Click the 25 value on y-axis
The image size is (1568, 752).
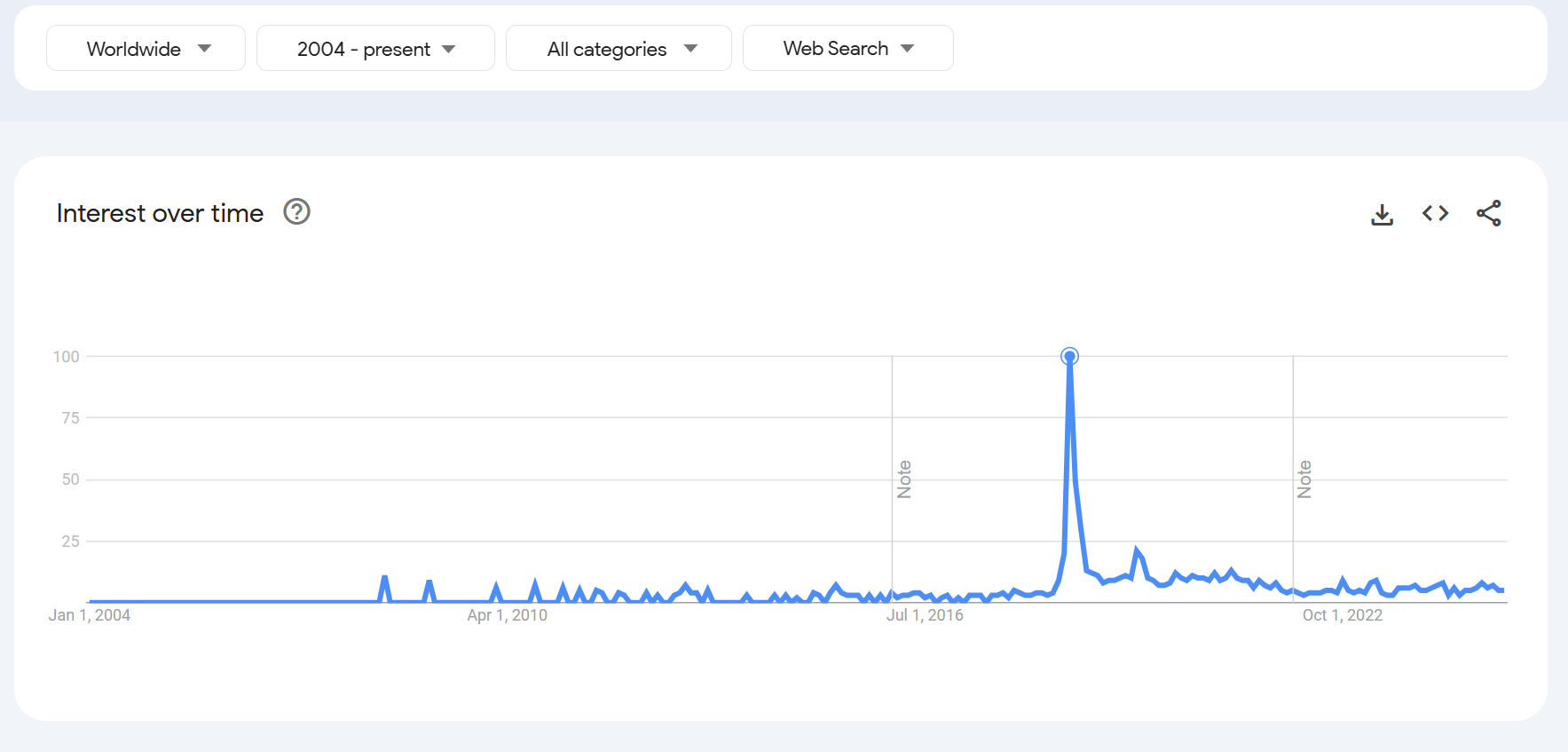(x=70, y=542)
